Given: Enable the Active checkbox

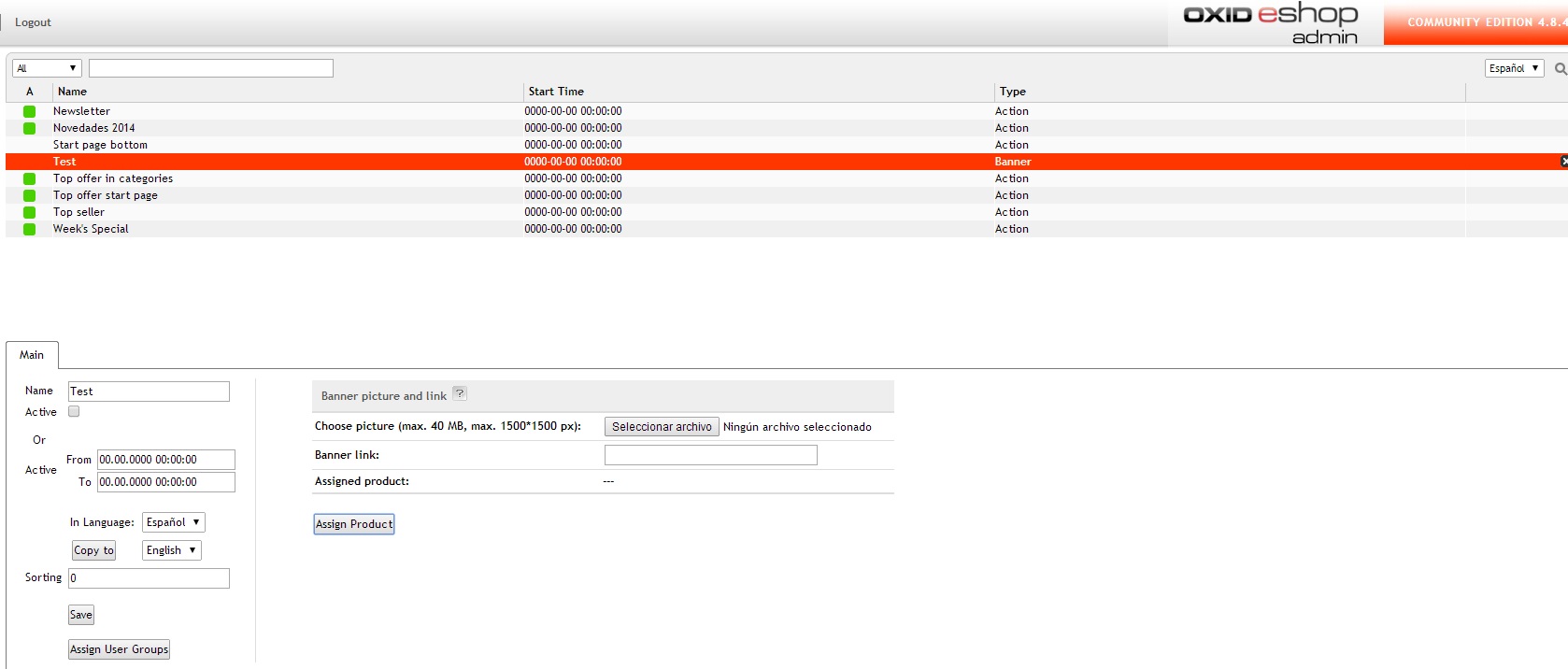Looking at the screenshot, I should click(74, 411).
